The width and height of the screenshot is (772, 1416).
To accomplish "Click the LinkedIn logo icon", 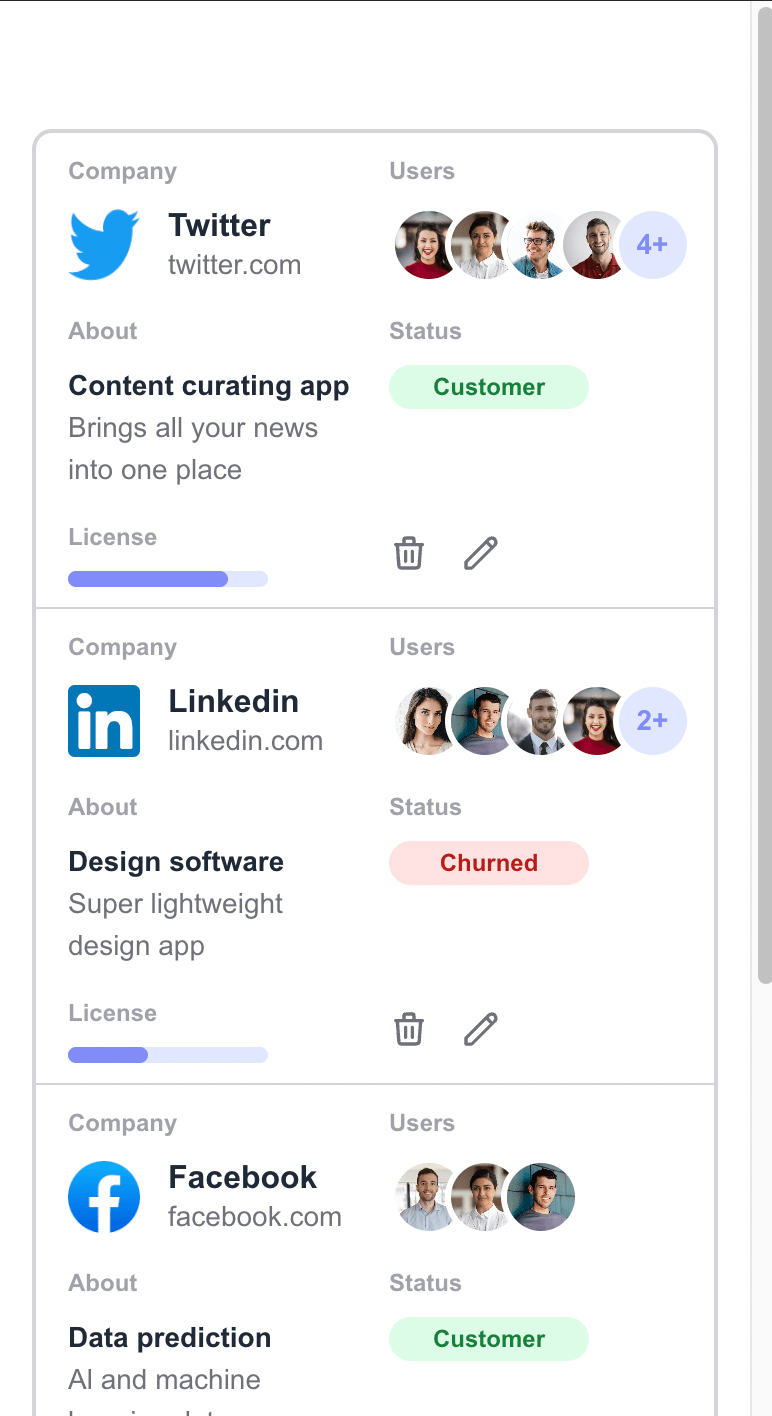I will [x=104, y=720].
